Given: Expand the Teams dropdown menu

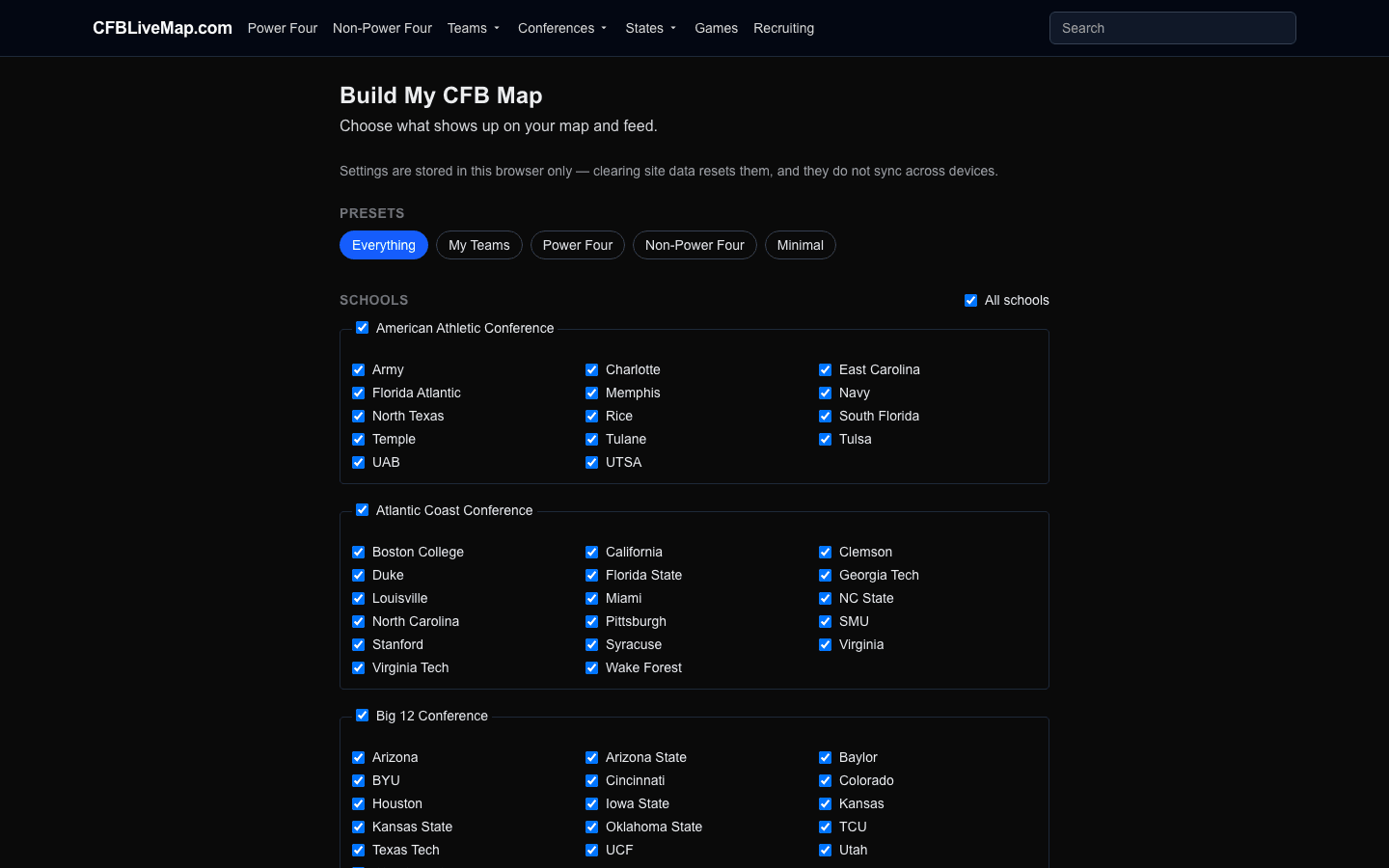Looking at the screenshot, I should [475, 28].
